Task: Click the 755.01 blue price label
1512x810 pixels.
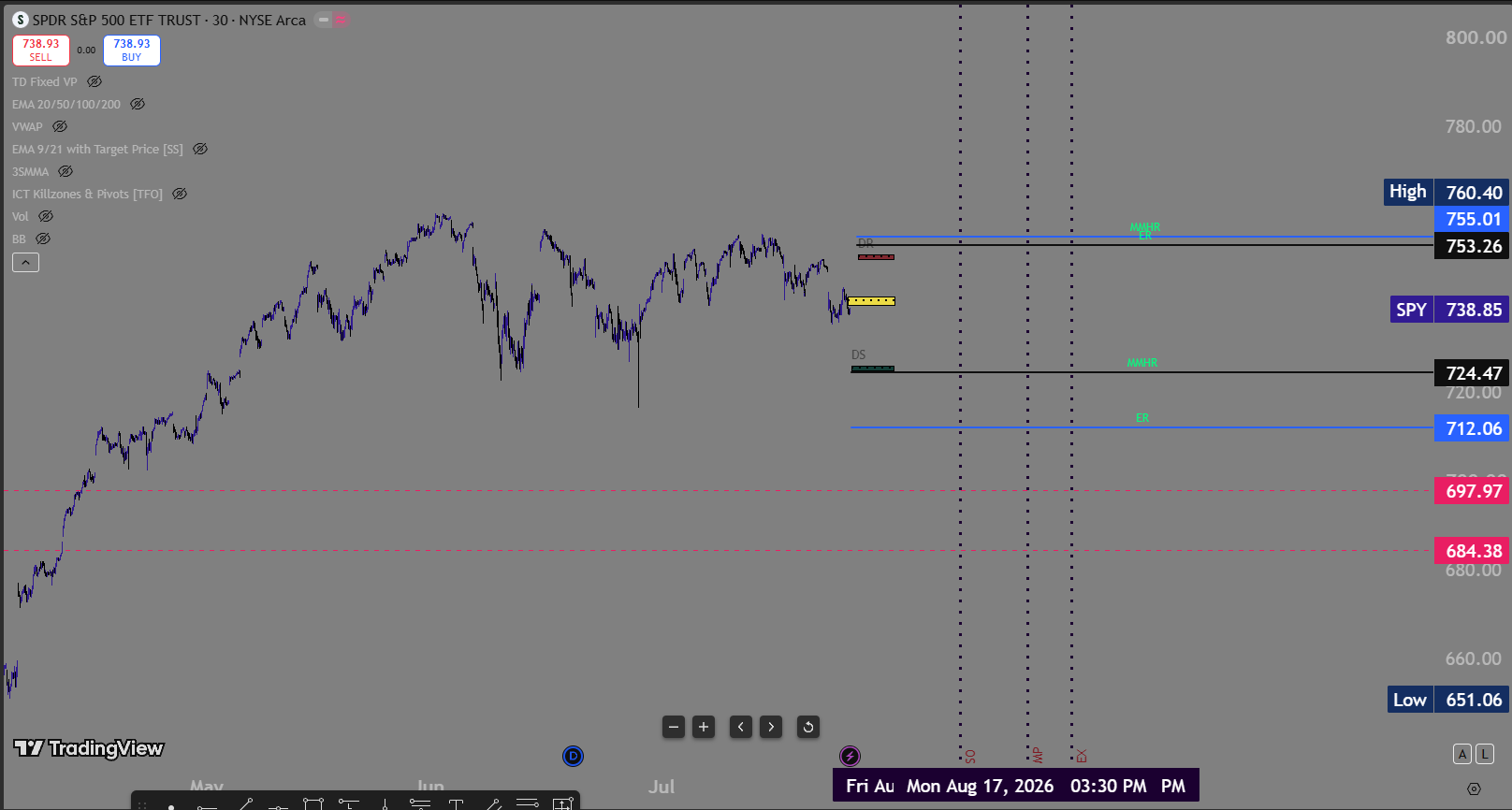Action: point(1472,219)
